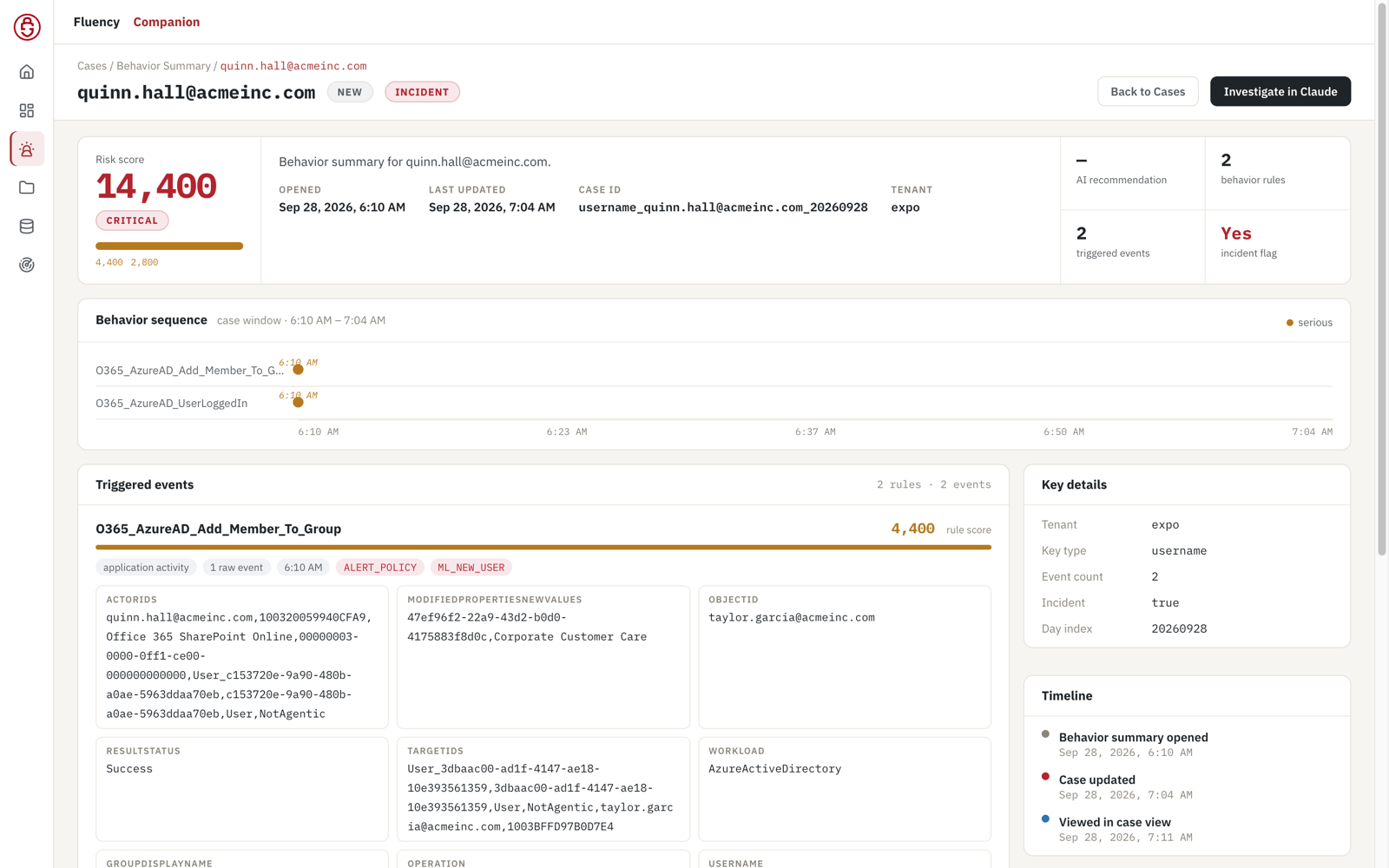Image resolution: width=1389 pixels, height=868 pixels.
Task: Click WORKLOAD value AzureActiveDirectory
Action: coord(775,769)
